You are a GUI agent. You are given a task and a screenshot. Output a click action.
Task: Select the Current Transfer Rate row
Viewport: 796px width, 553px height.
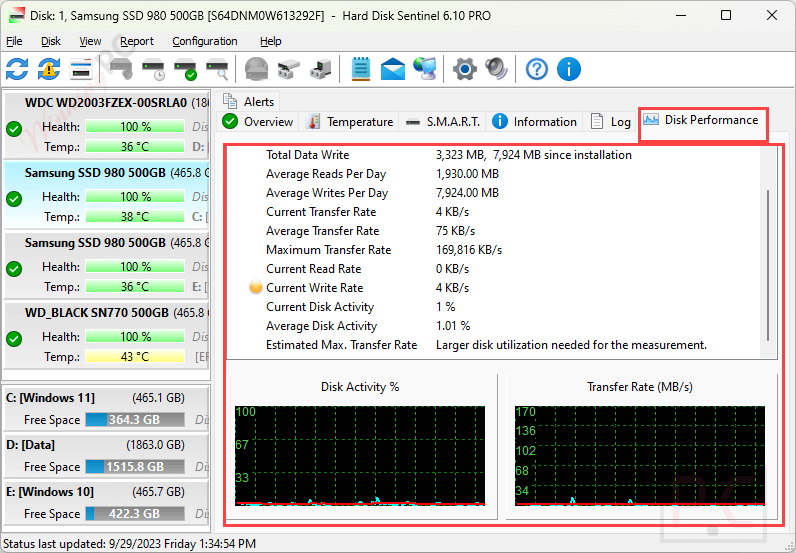tap(493, 212)
